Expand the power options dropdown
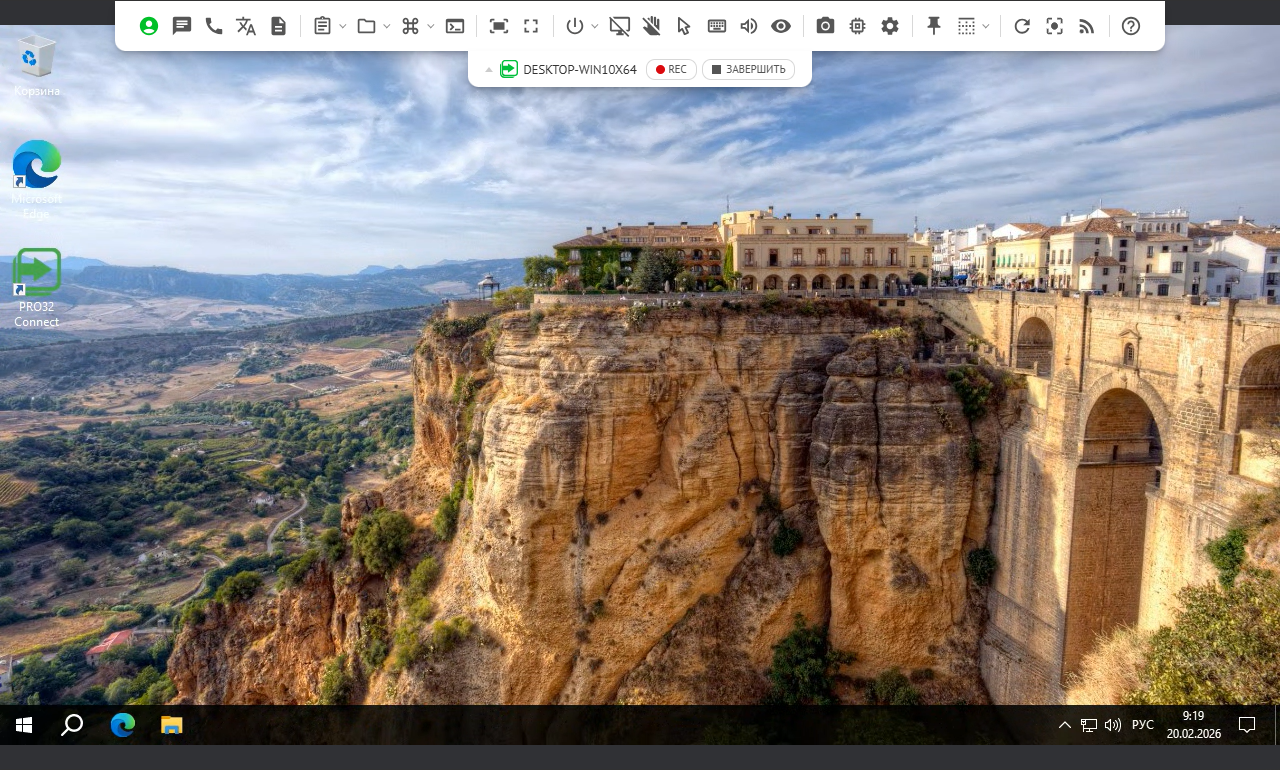 tap(595, 26)
